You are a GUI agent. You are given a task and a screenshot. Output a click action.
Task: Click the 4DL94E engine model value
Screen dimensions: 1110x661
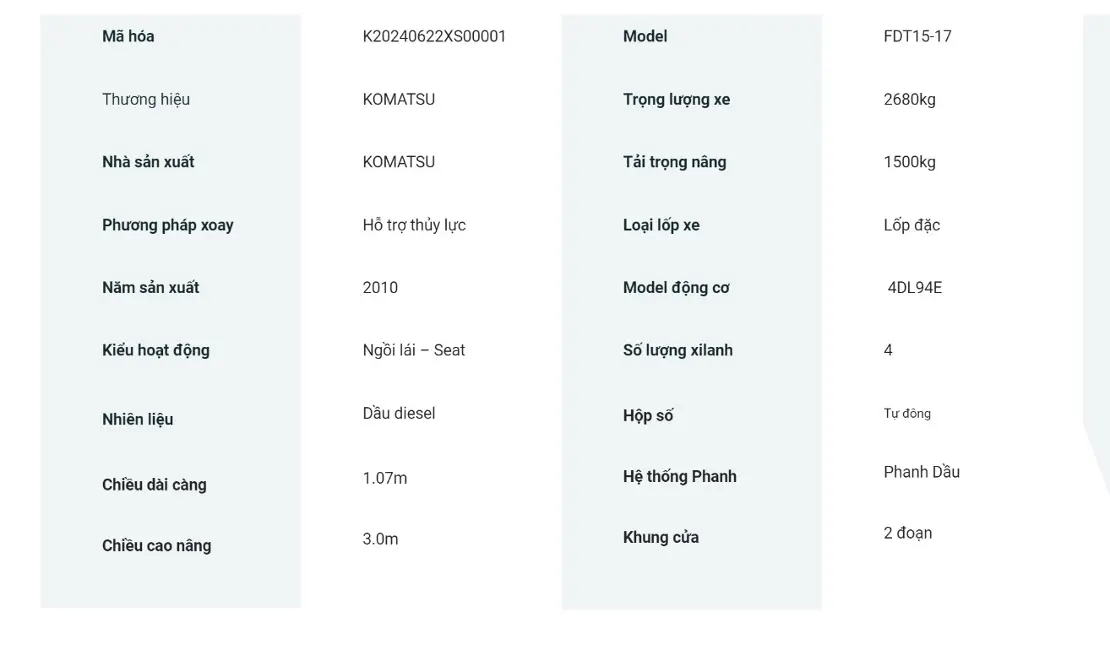coord(915,287)
